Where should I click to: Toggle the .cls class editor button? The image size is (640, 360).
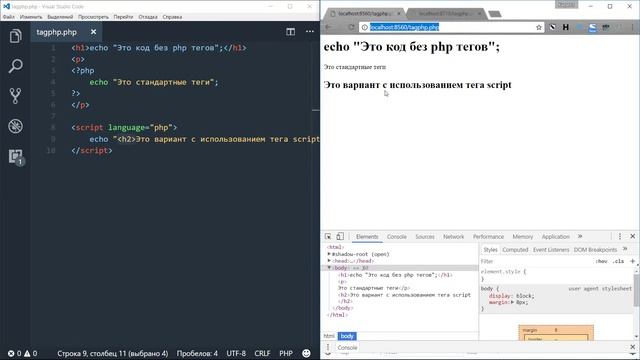click(618, 261)
